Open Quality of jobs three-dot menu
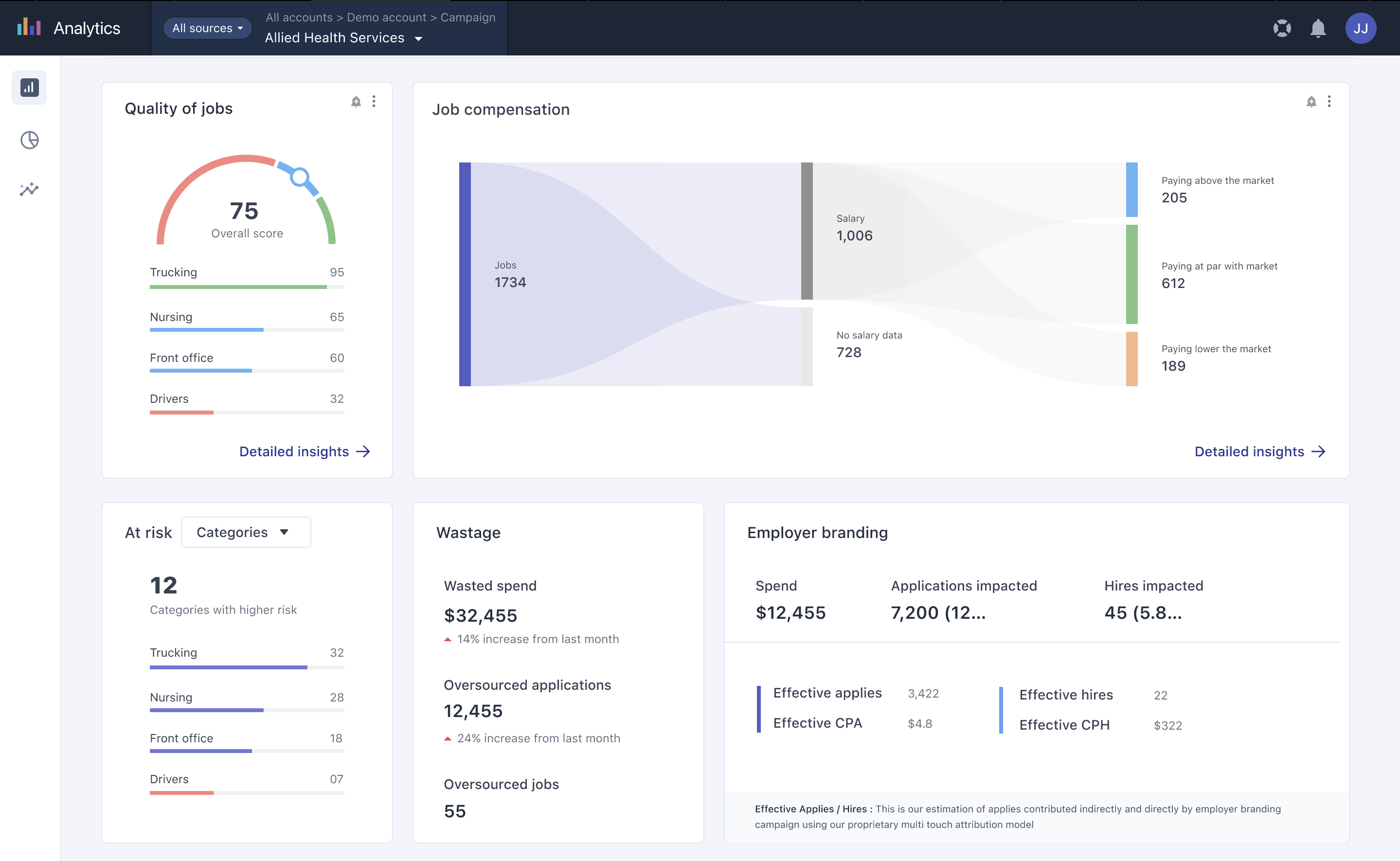The image size is (1400, 861). [x=374, y=101]
